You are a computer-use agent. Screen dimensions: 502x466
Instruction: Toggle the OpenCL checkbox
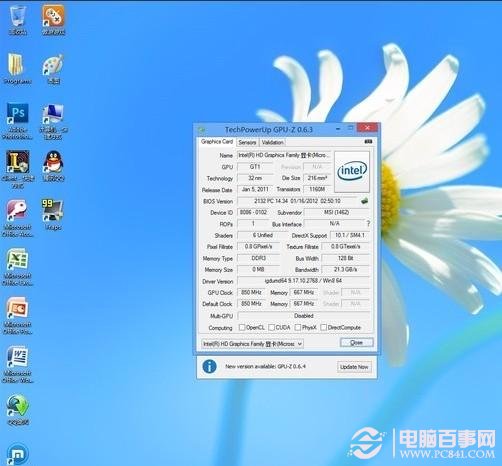pyautogui.click(x=242, y=327)
